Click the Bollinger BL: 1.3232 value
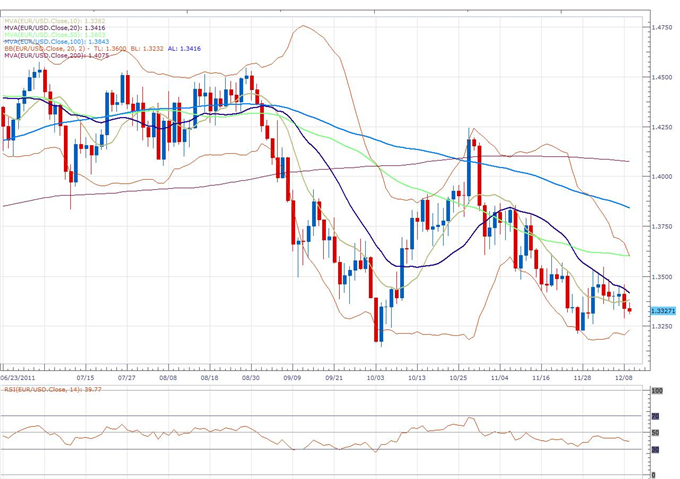Viewport: 680px width, 479px height. tap(147, 49)
